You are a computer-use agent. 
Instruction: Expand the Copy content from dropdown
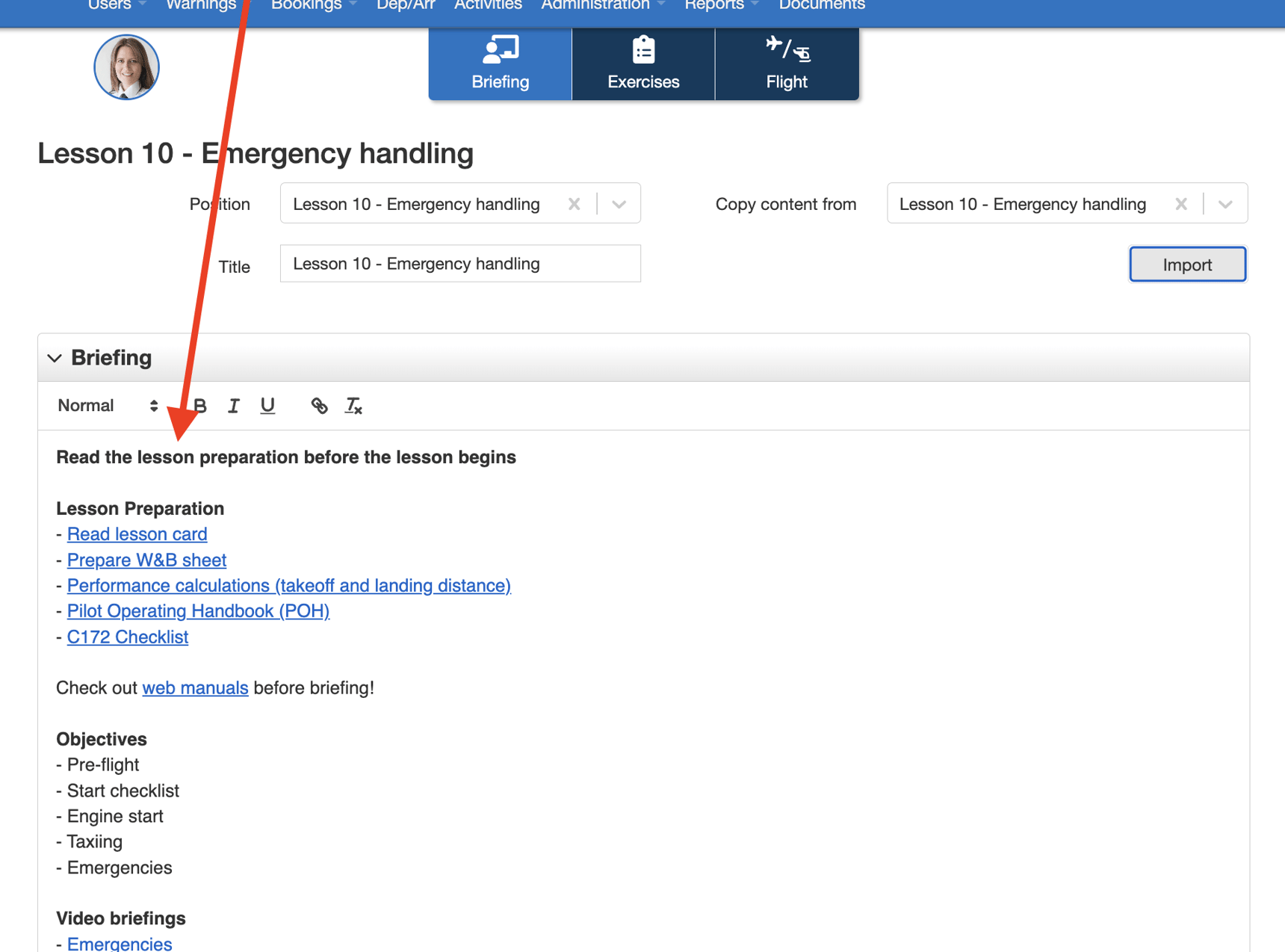click(1225, 203)
